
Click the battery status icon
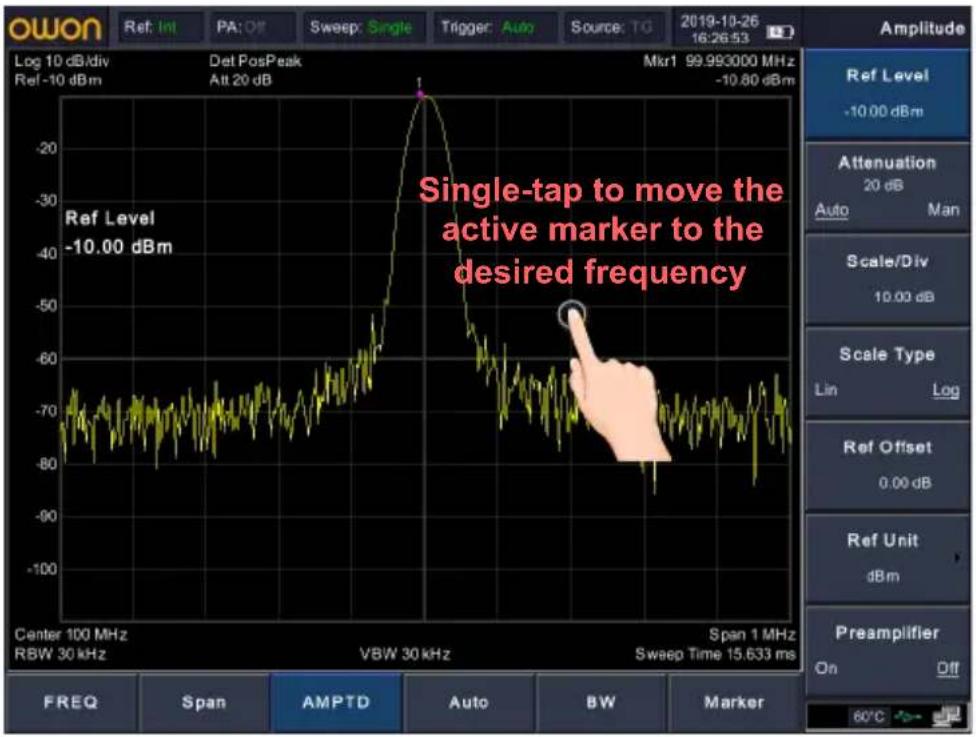coord(779,32)
